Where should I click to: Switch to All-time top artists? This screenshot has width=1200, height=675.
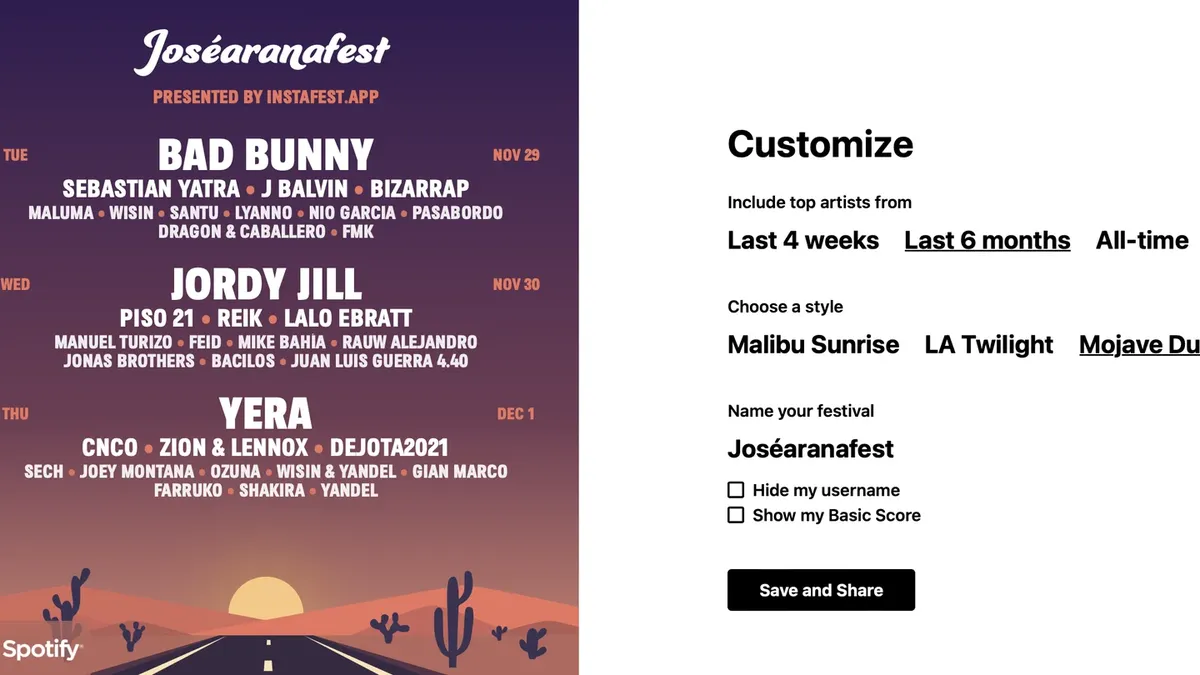[x=1142, y=241]
